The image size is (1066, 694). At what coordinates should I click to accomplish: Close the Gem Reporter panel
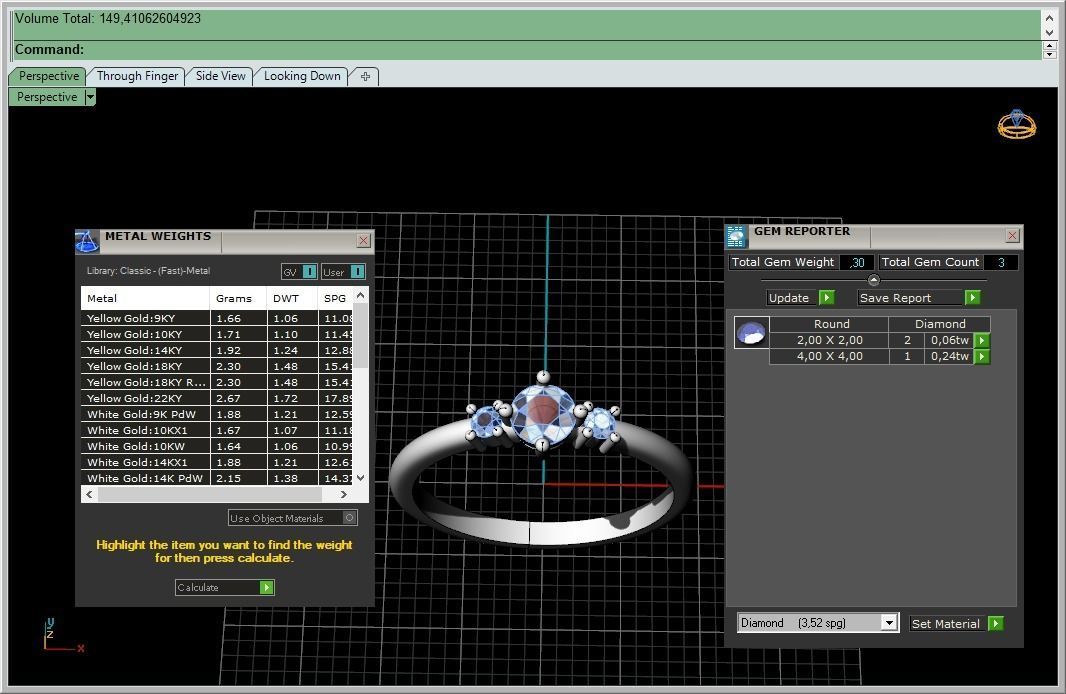[x=1012, y=235]
